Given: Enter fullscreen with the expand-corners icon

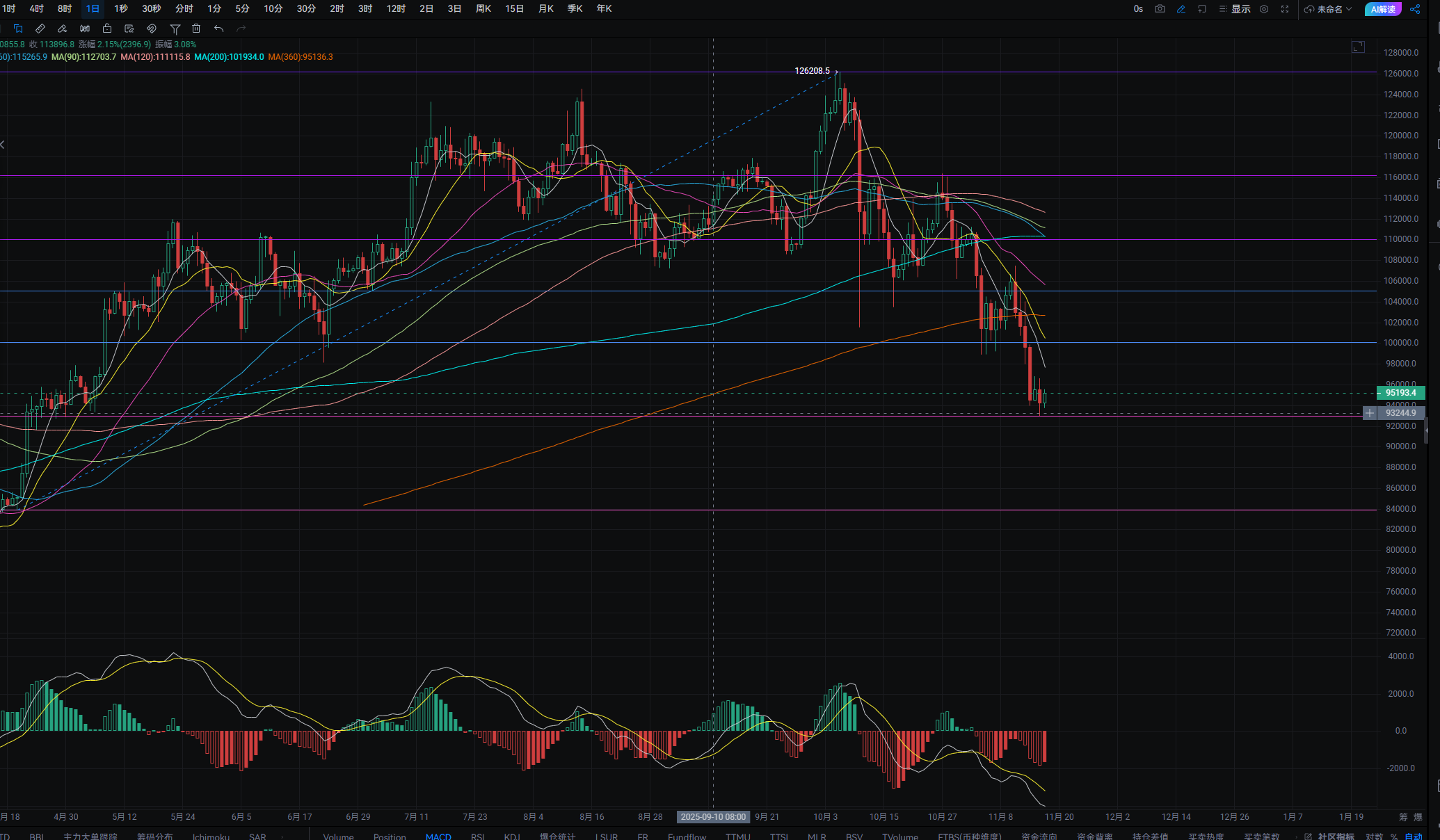Looking at the screenshot, I should [x=1285, y=9].
